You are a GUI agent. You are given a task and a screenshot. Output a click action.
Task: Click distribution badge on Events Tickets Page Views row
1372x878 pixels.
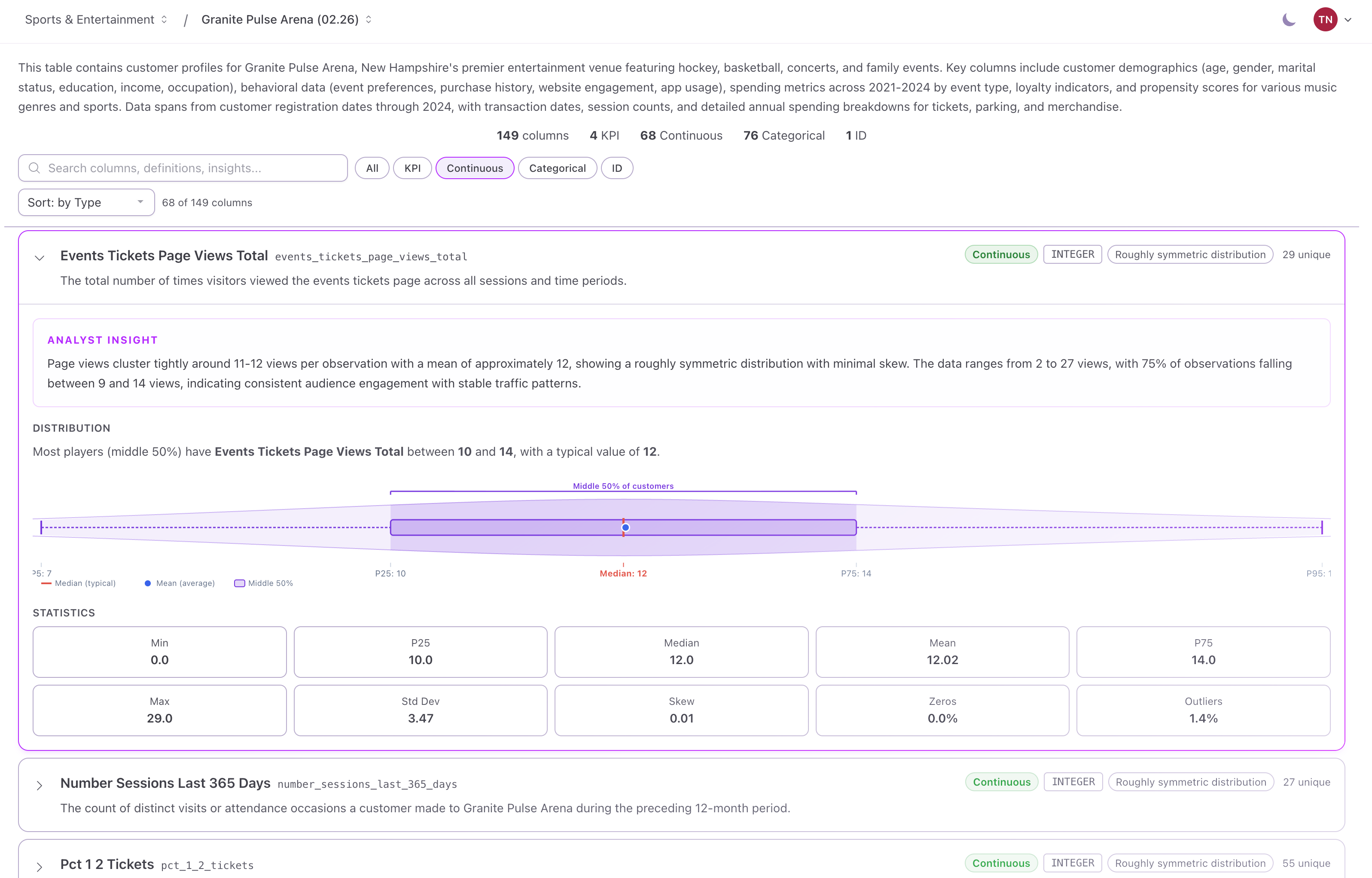tap(1190, 255)
